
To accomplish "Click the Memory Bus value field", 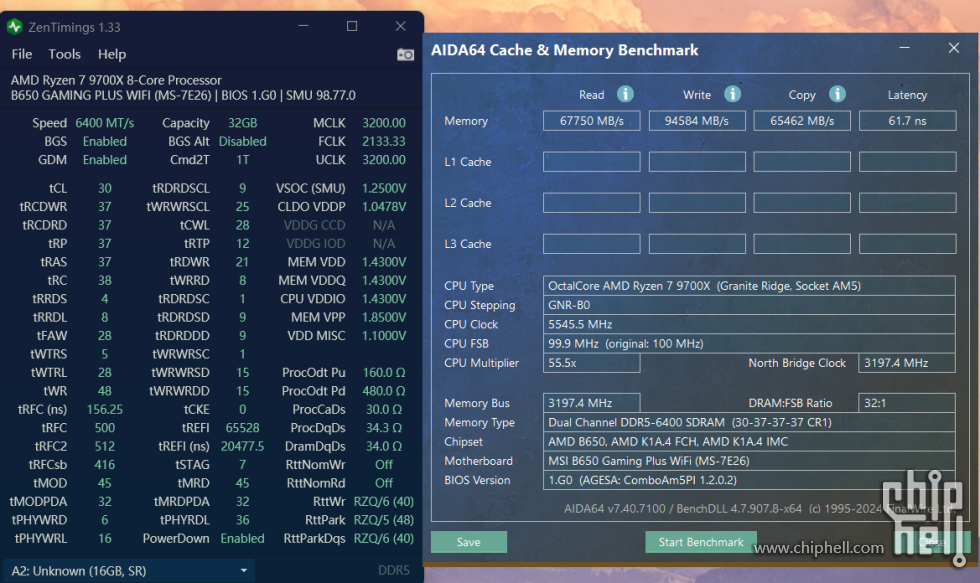I will [591, 403].
